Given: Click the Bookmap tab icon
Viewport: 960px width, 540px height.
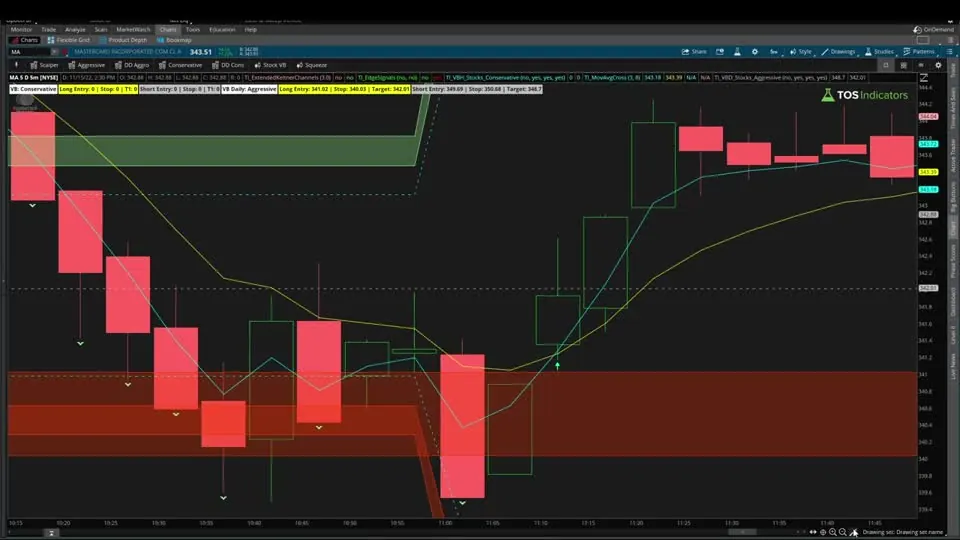Looking at the screenshot, I should 160,40.
